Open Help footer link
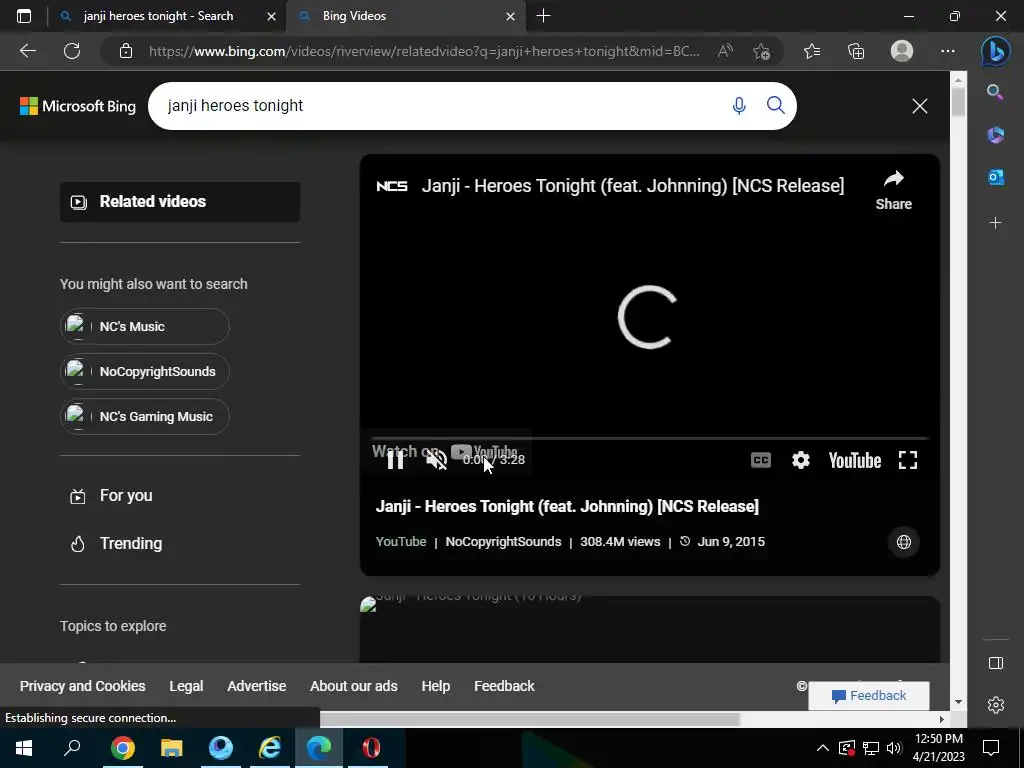Screen dimensions: 1024x768 436,686
